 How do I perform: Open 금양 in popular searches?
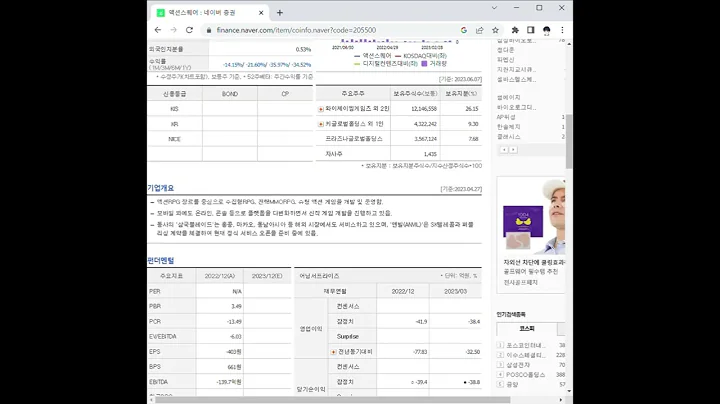(x=512, y=385)
